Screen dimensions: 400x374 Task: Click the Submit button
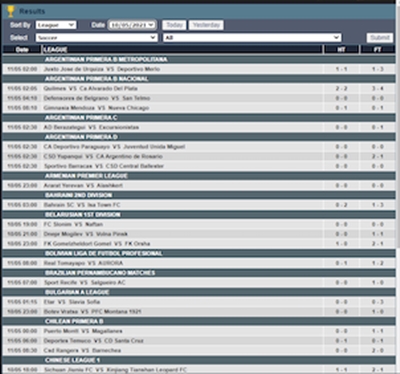pos(380,38)
